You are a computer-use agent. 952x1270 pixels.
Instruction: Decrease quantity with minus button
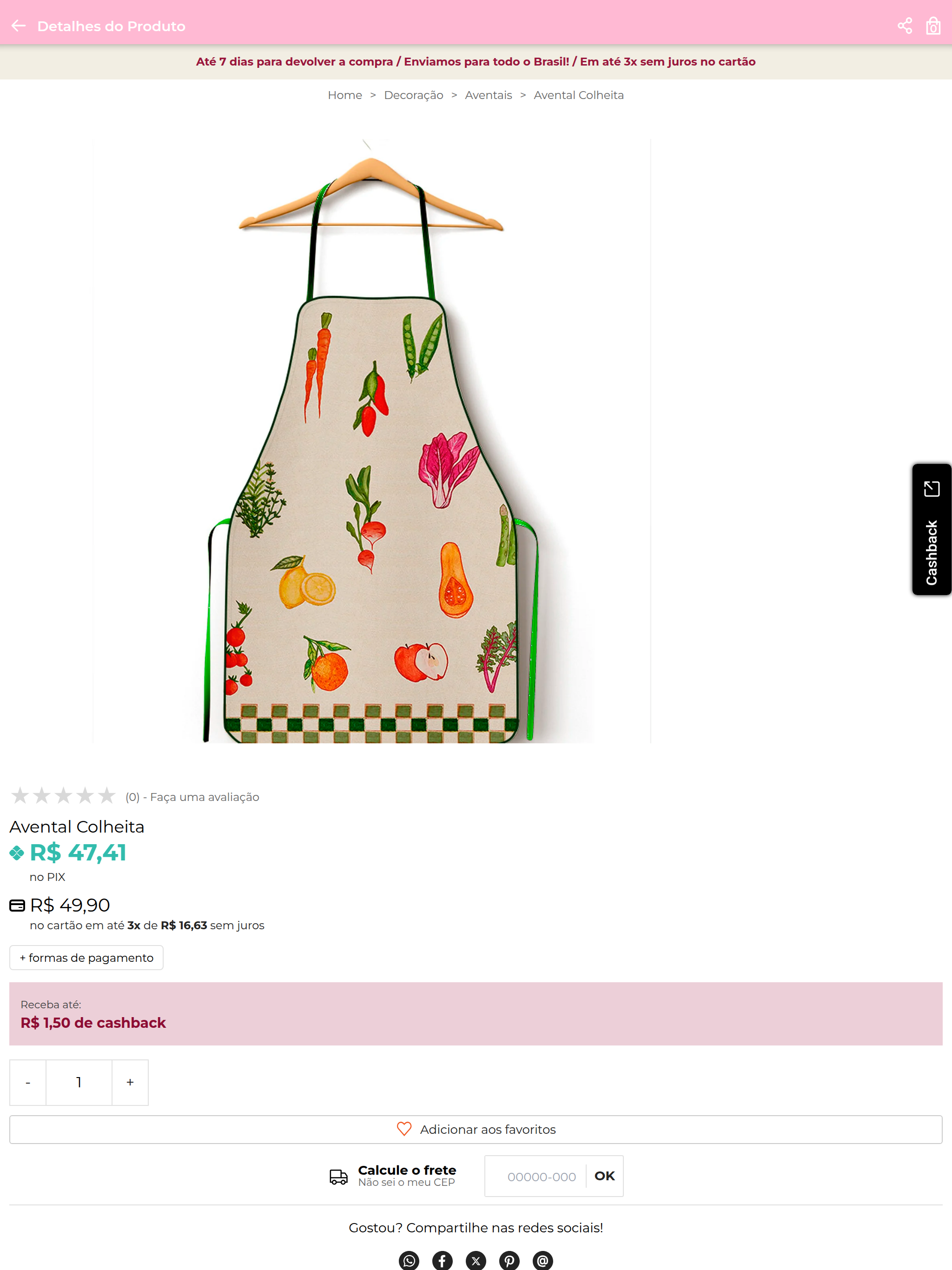coord(27,1082)
